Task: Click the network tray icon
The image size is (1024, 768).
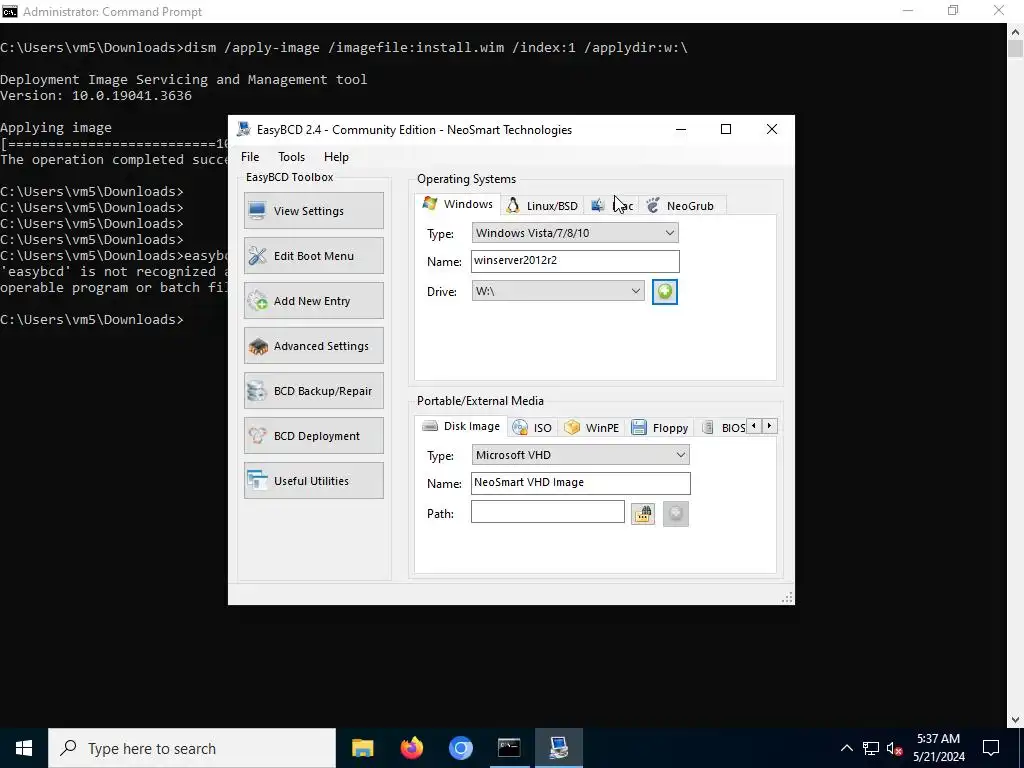Action: click(x=871, y=748)
